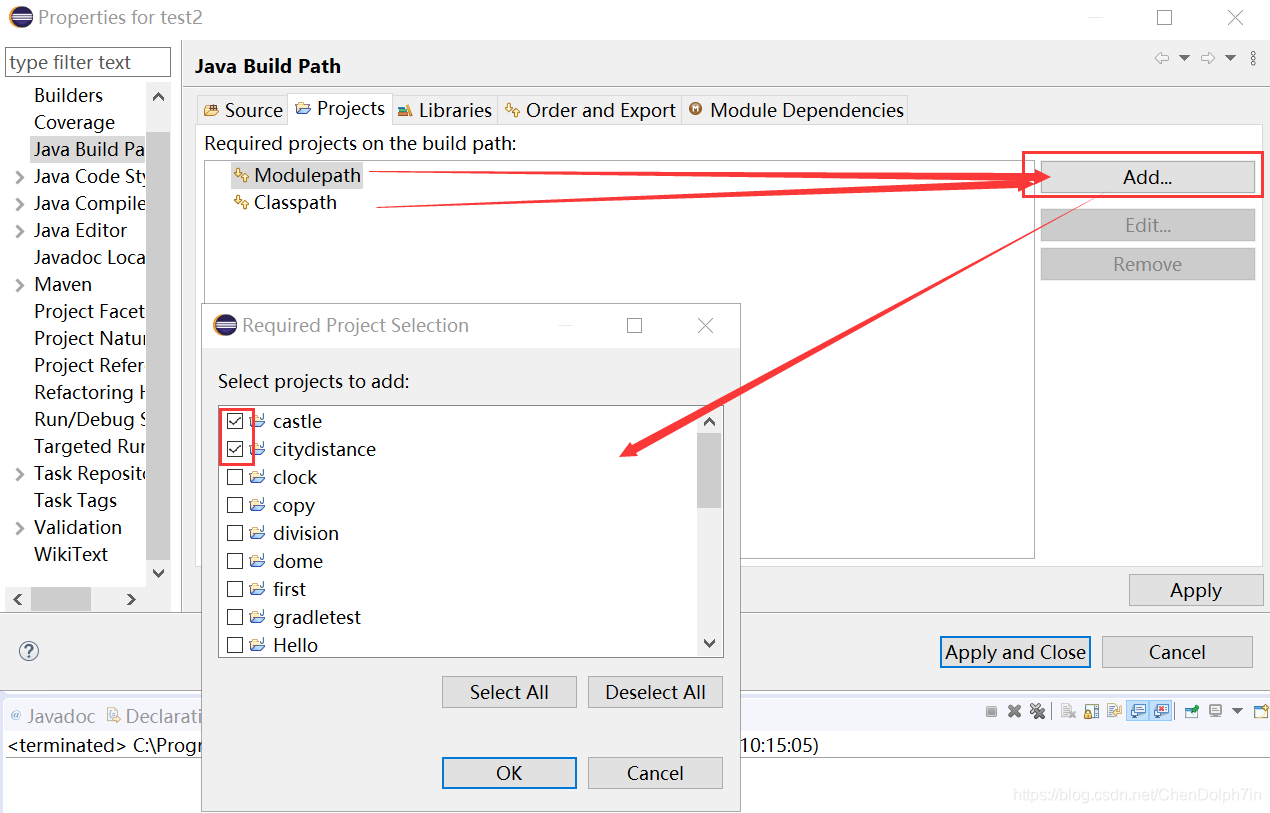Uncheck the castle project checkbox
Viewport: 1270px width, 813px height.
click(236, 421)
